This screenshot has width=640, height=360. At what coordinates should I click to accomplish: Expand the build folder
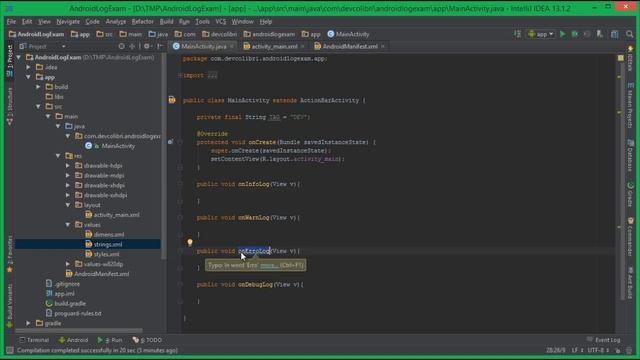point(38,87)
